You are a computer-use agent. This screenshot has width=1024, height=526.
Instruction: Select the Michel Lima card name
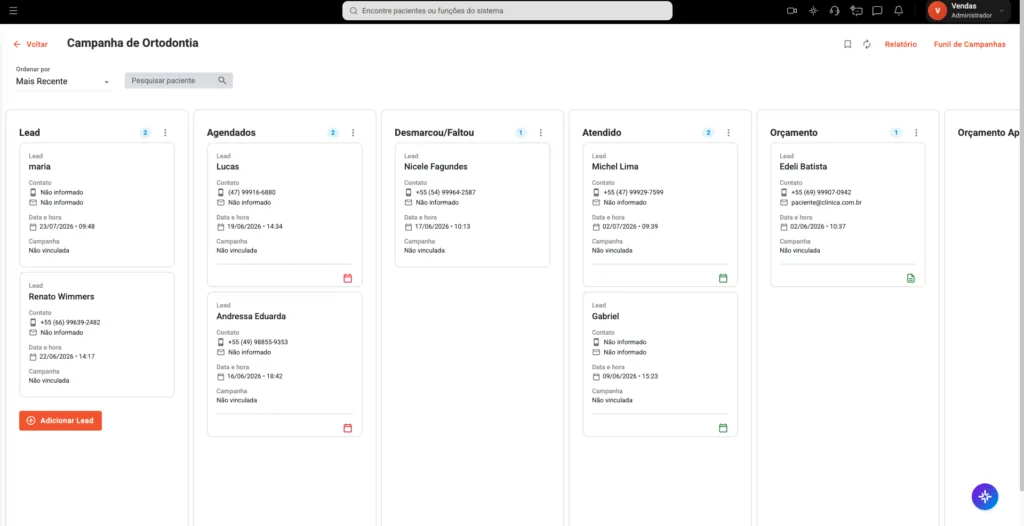coord(615,167)
